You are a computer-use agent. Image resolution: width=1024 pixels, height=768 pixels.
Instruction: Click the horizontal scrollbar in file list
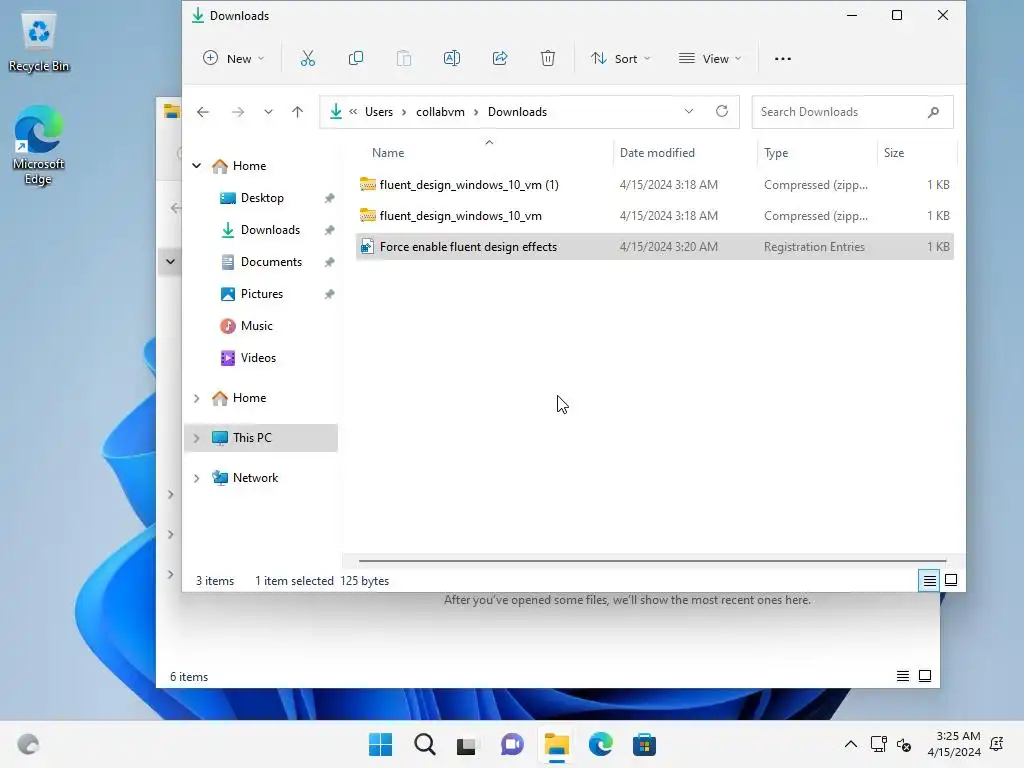point(652,560)
